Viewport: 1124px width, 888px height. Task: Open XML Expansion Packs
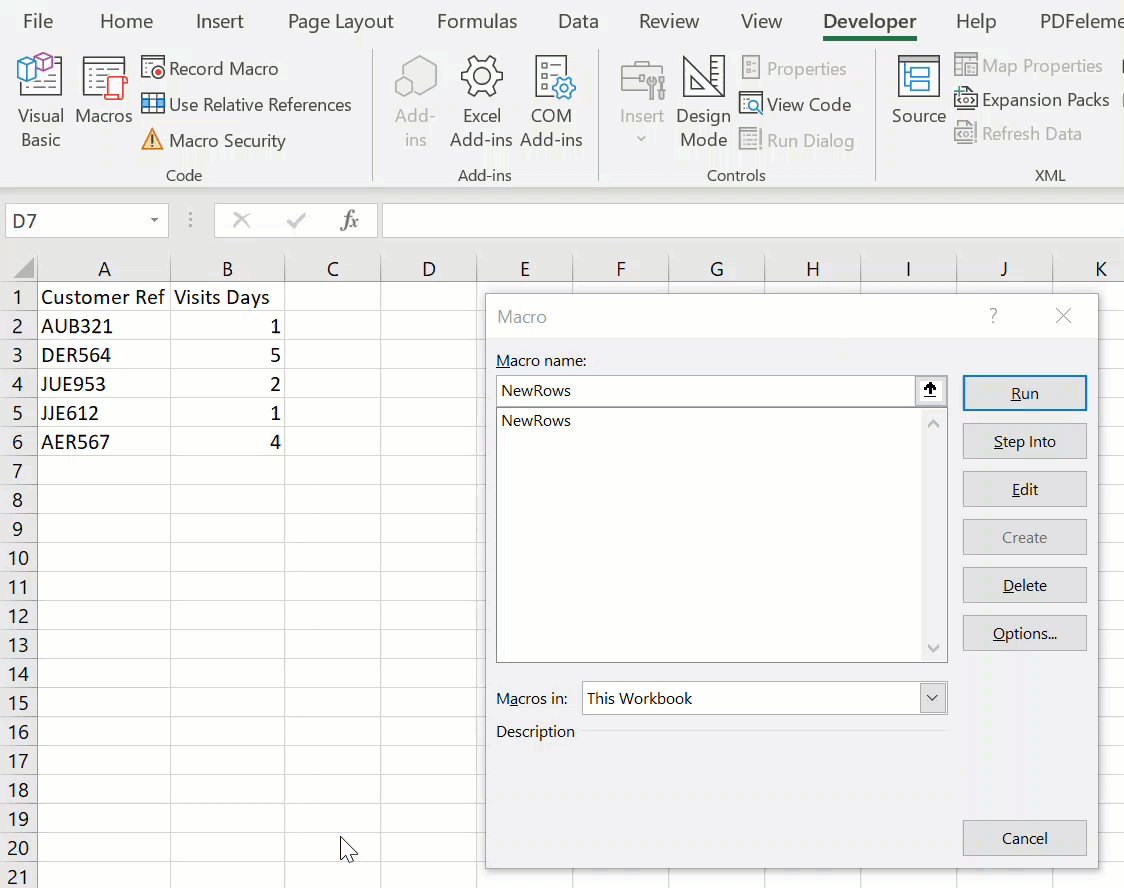[x=1032, y=100]
